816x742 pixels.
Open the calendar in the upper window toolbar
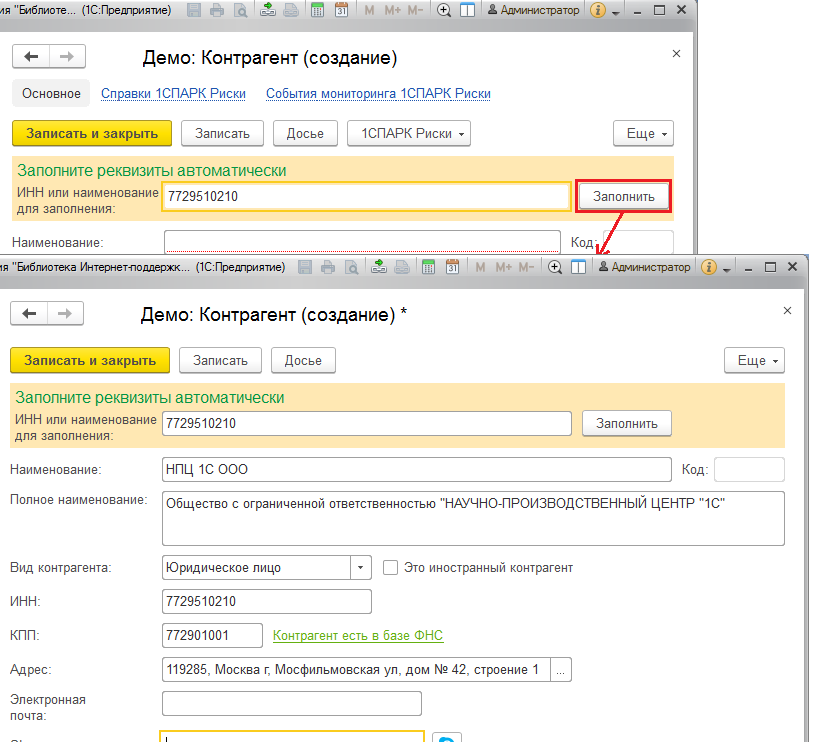pos(341,10)
